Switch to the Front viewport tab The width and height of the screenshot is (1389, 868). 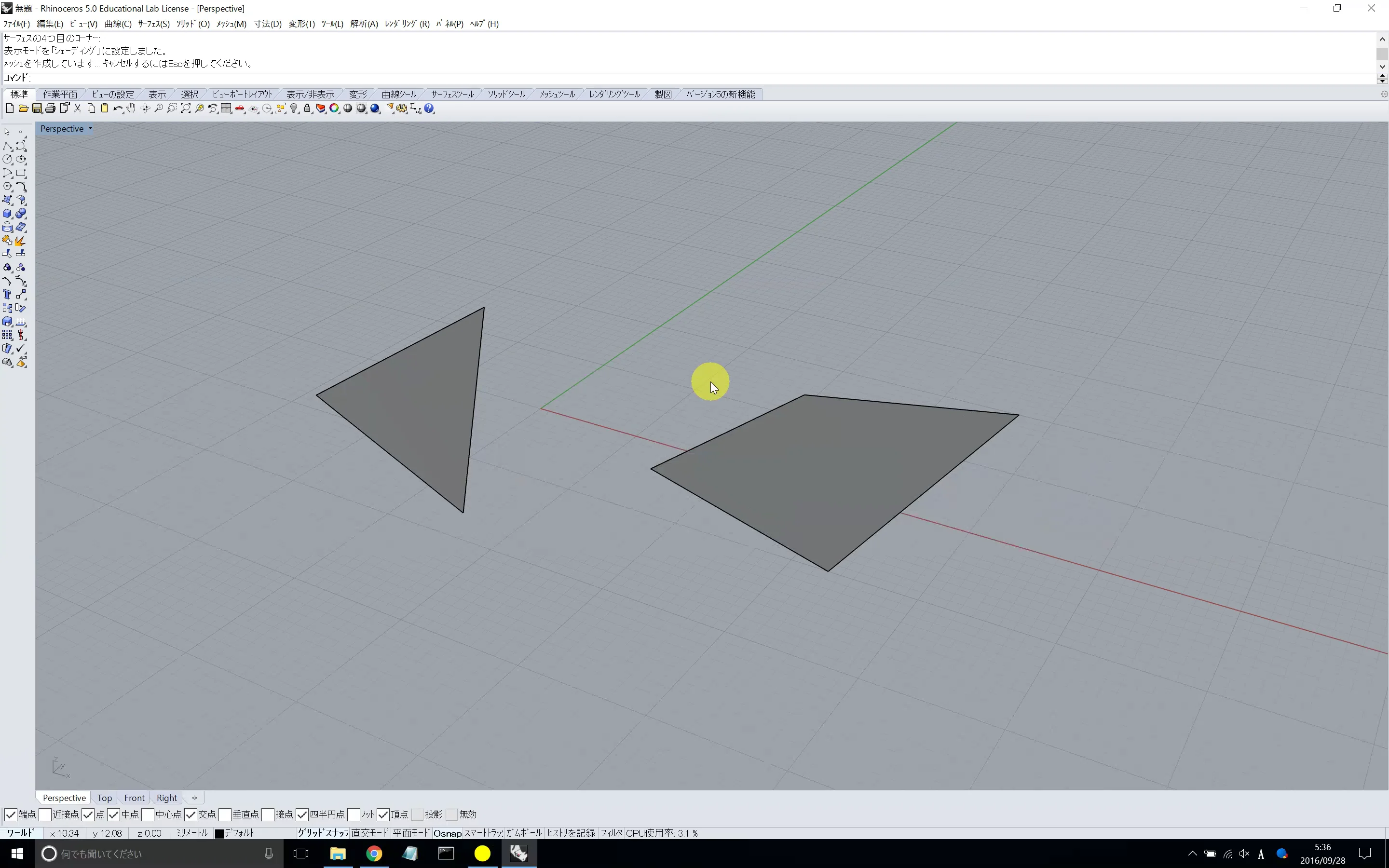[134, 798]
